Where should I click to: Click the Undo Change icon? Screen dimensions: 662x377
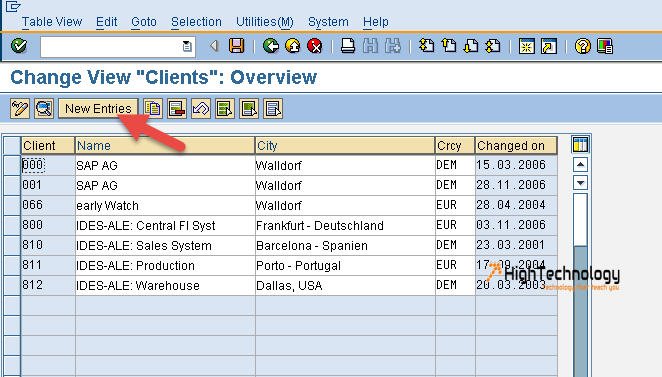coord(201,109)
